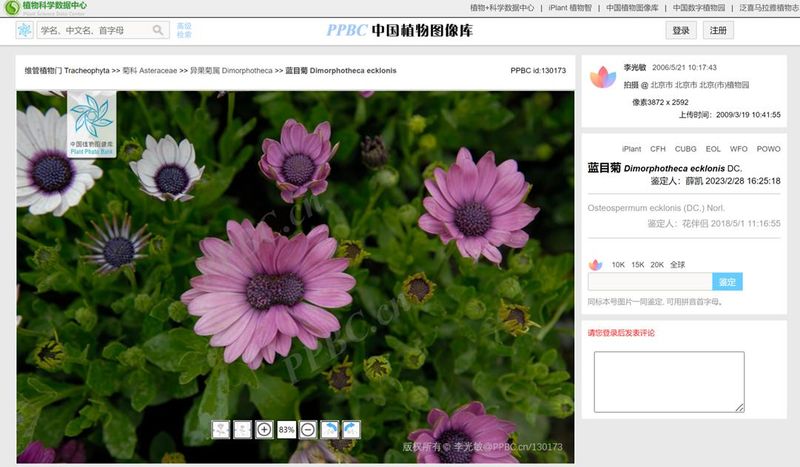
Task: Rotate the image left with counterclockwise arrow
Action: [x=330, y=430]
